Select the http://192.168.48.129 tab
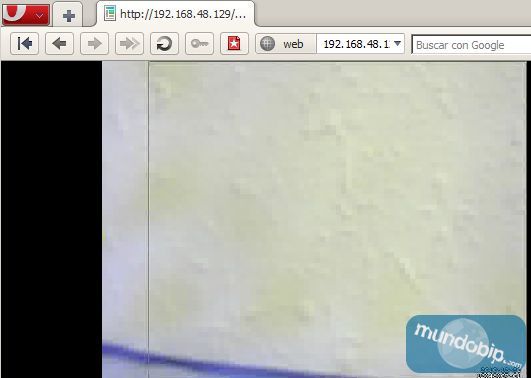Image resolution: width=531 pixels, height=378 pixels. (175, 14)
